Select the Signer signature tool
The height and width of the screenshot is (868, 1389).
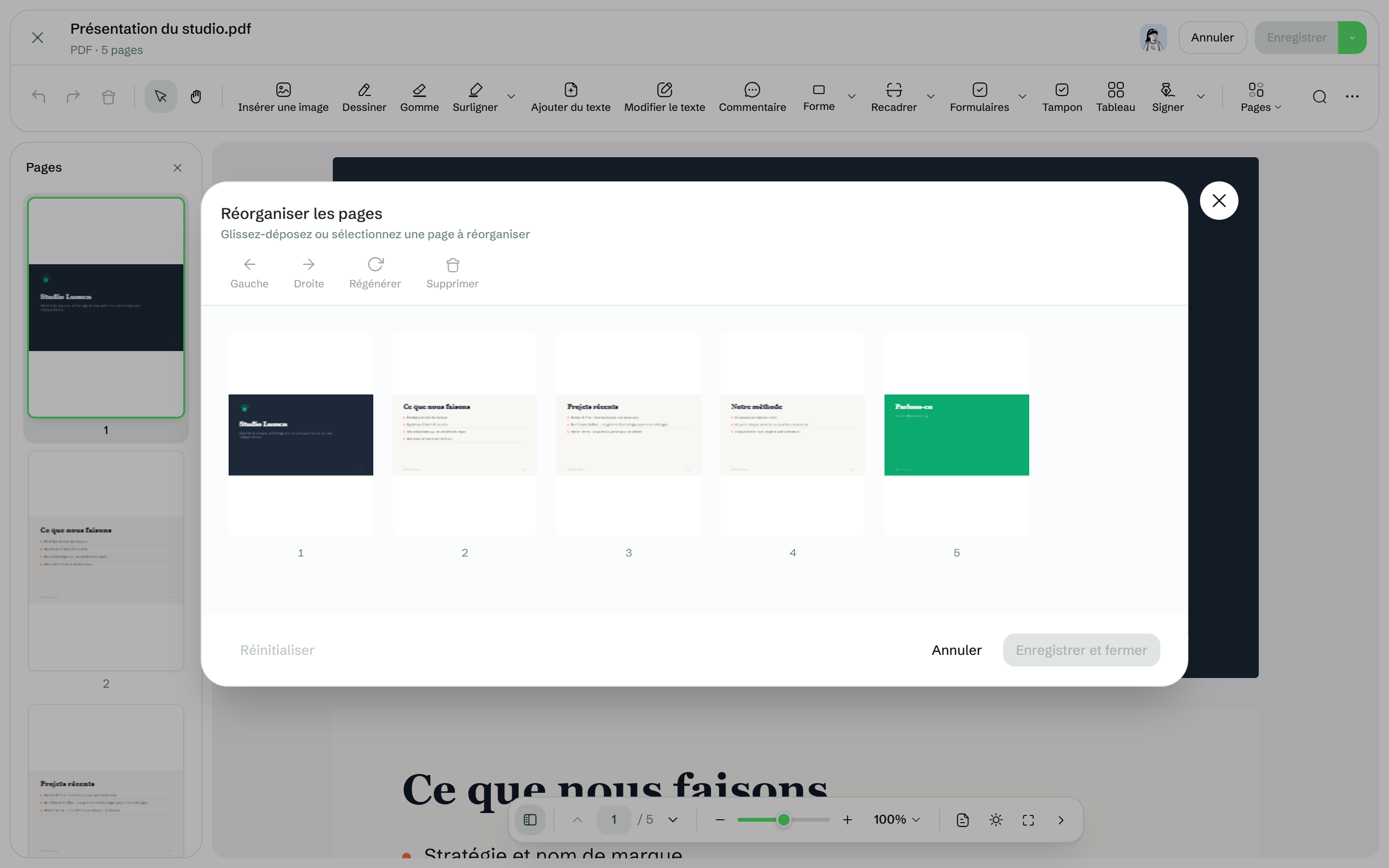[x=1168, y=97]
